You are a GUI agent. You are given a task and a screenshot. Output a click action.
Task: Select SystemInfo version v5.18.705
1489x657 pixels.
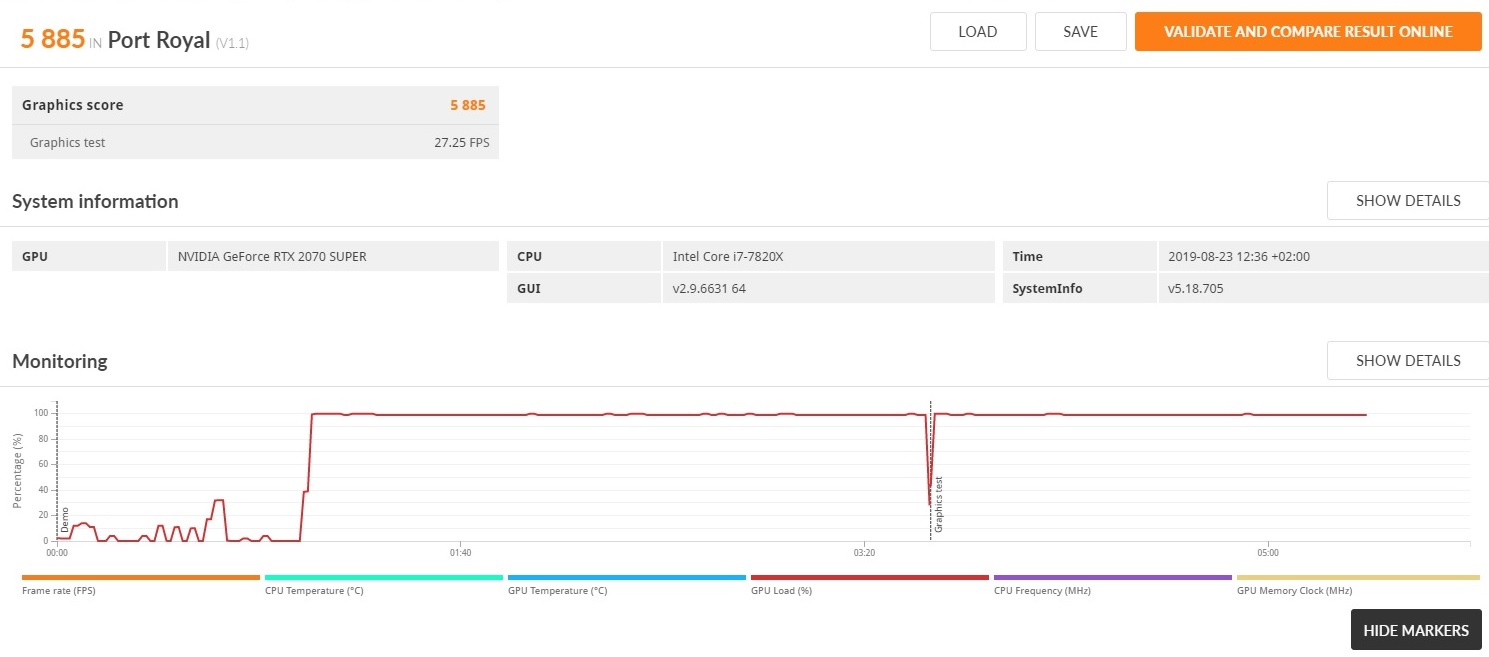[x=1196, y=288]
